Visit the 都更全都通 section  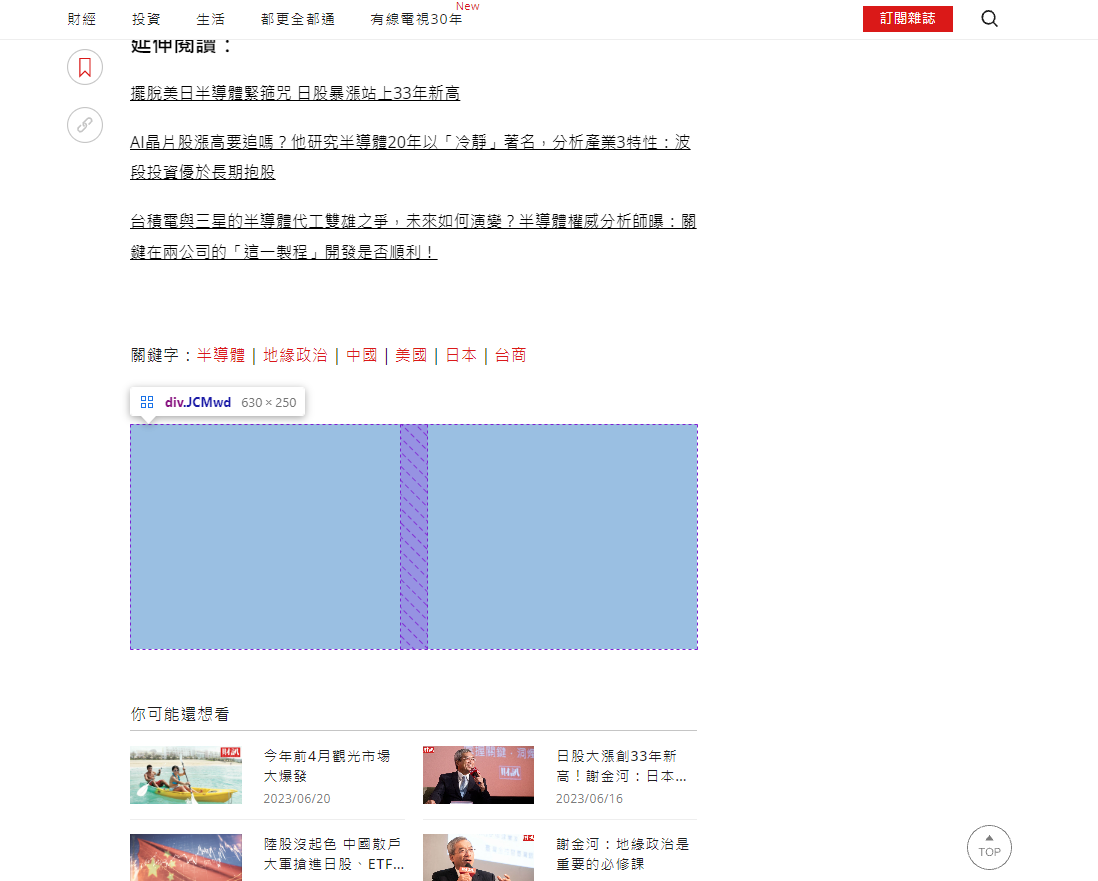[x=297, y=18]
